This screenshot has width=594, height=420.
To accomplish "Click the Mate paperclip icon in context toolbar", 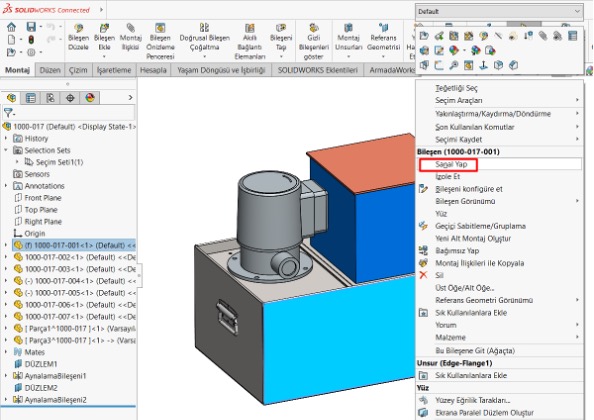I will (x=543, y=36).
